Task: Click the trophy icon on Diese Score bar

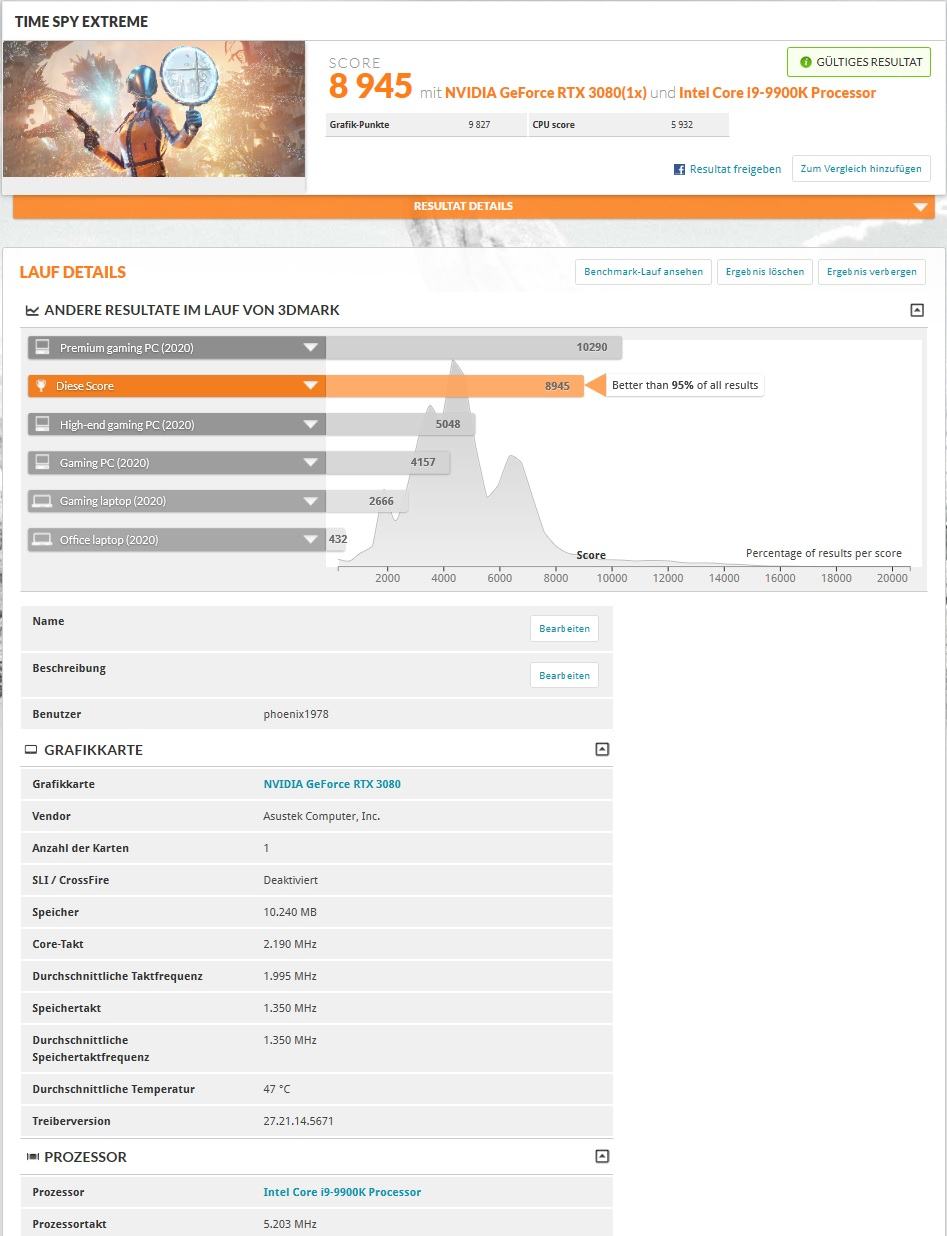Action: (x=42, y=386)
